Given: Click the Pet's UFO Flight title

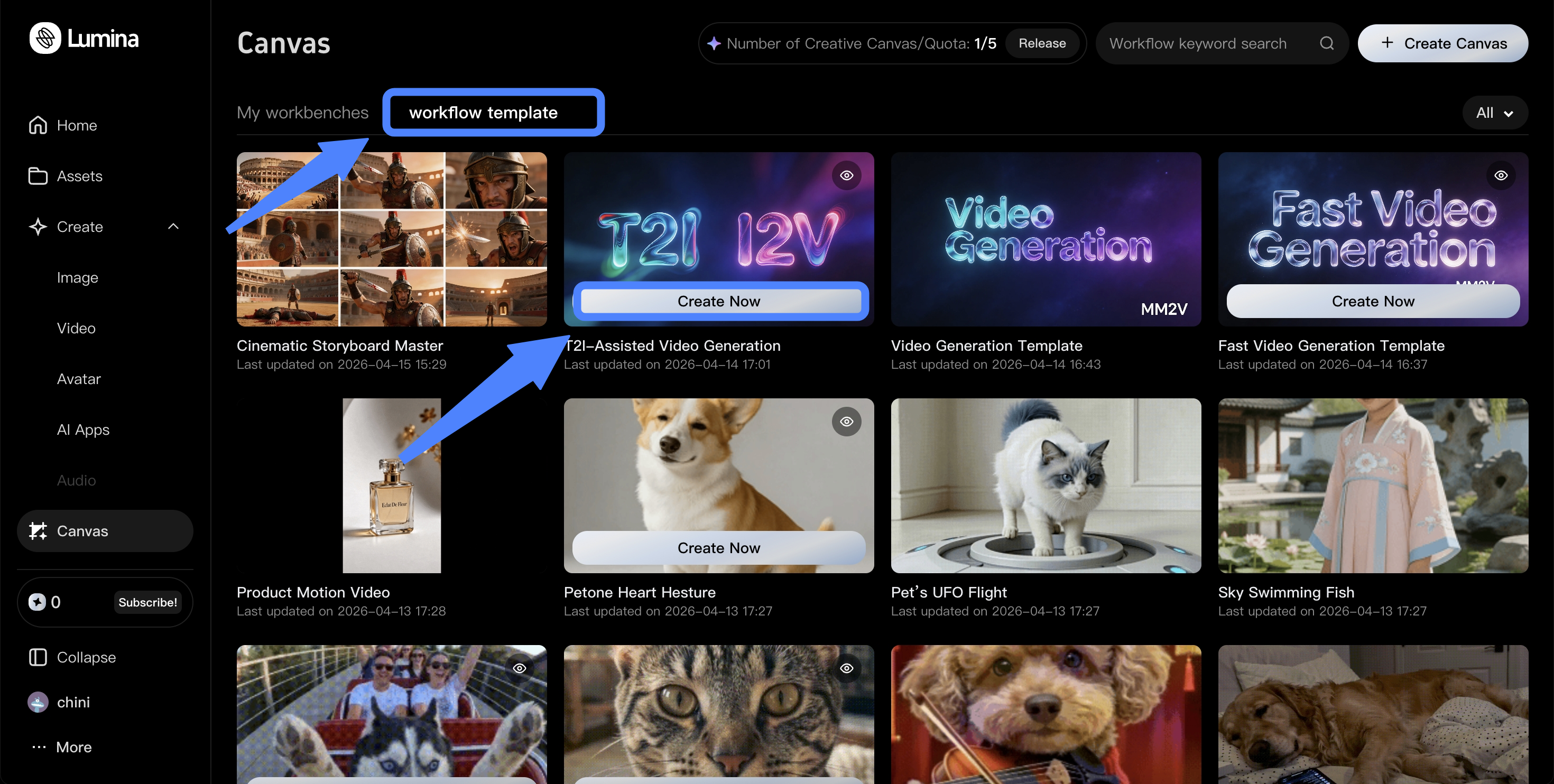Looking at the screenshot, I should point(949,592).
